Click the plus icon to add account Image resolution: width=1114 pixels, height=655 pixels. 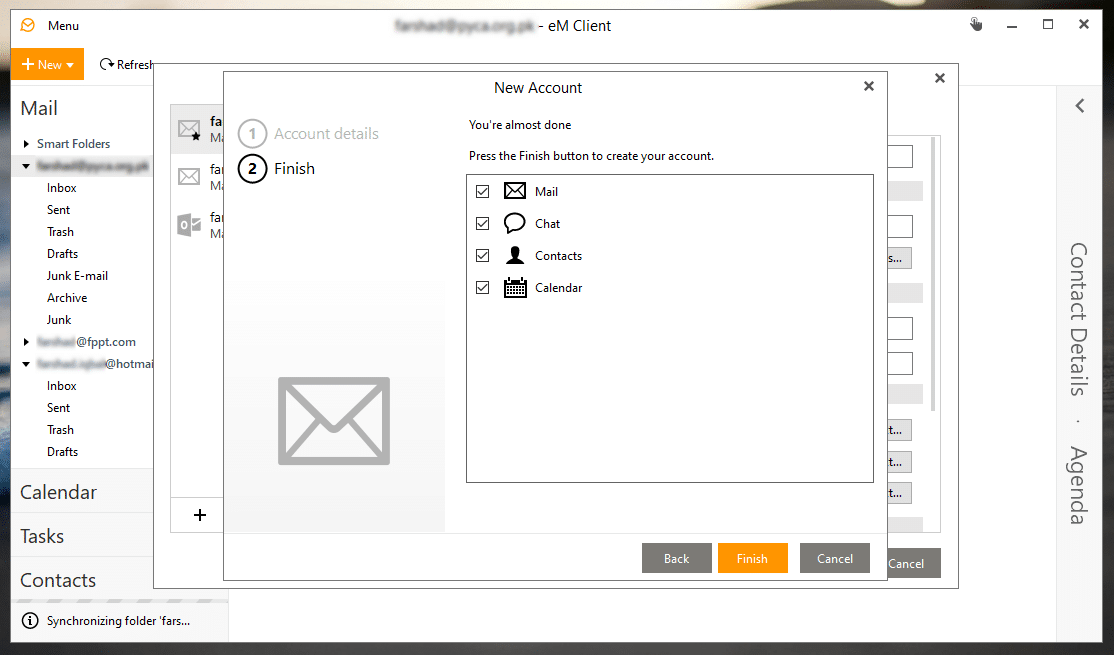pyautogui.click(x=199, y=515)
